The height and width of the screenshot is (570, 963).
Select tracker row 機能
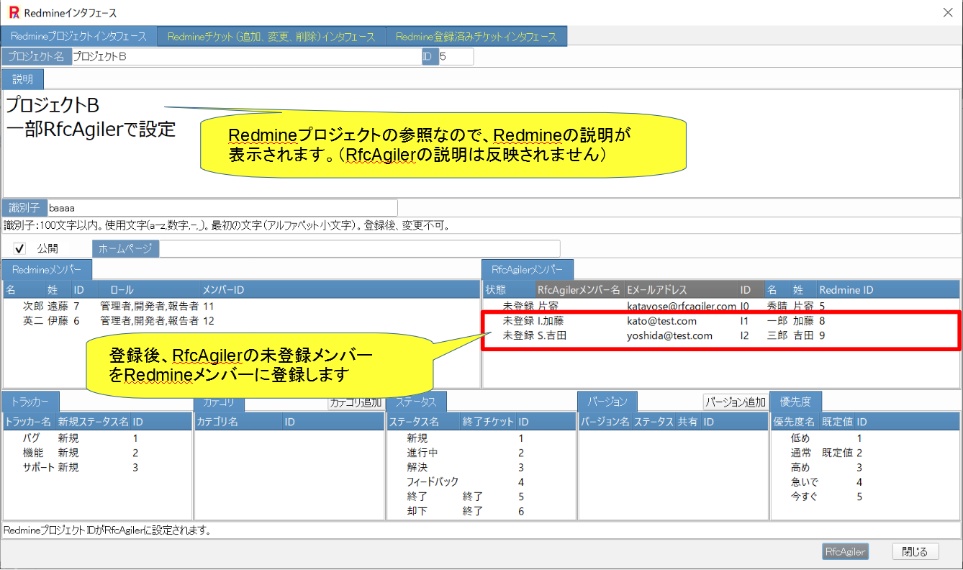[x=98, y=453]
